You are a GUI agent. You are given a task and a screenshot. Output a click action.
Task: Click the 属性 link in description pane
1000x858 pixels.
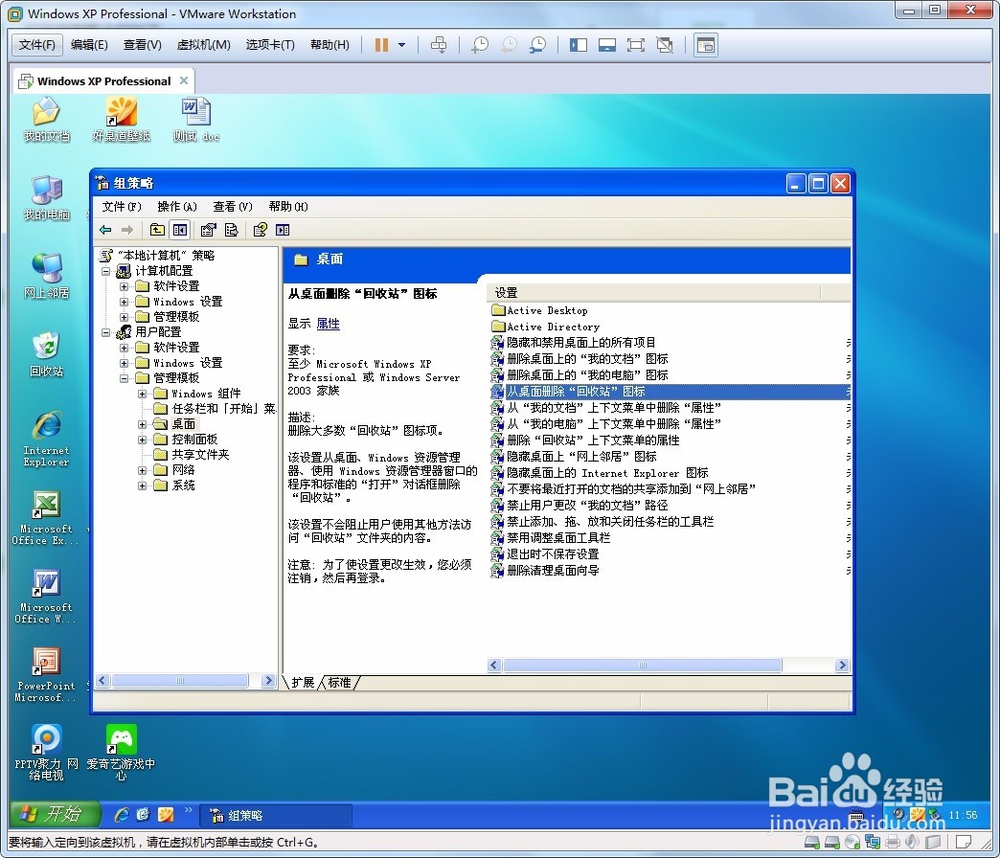pyautogui.click(x=328, y=323)
